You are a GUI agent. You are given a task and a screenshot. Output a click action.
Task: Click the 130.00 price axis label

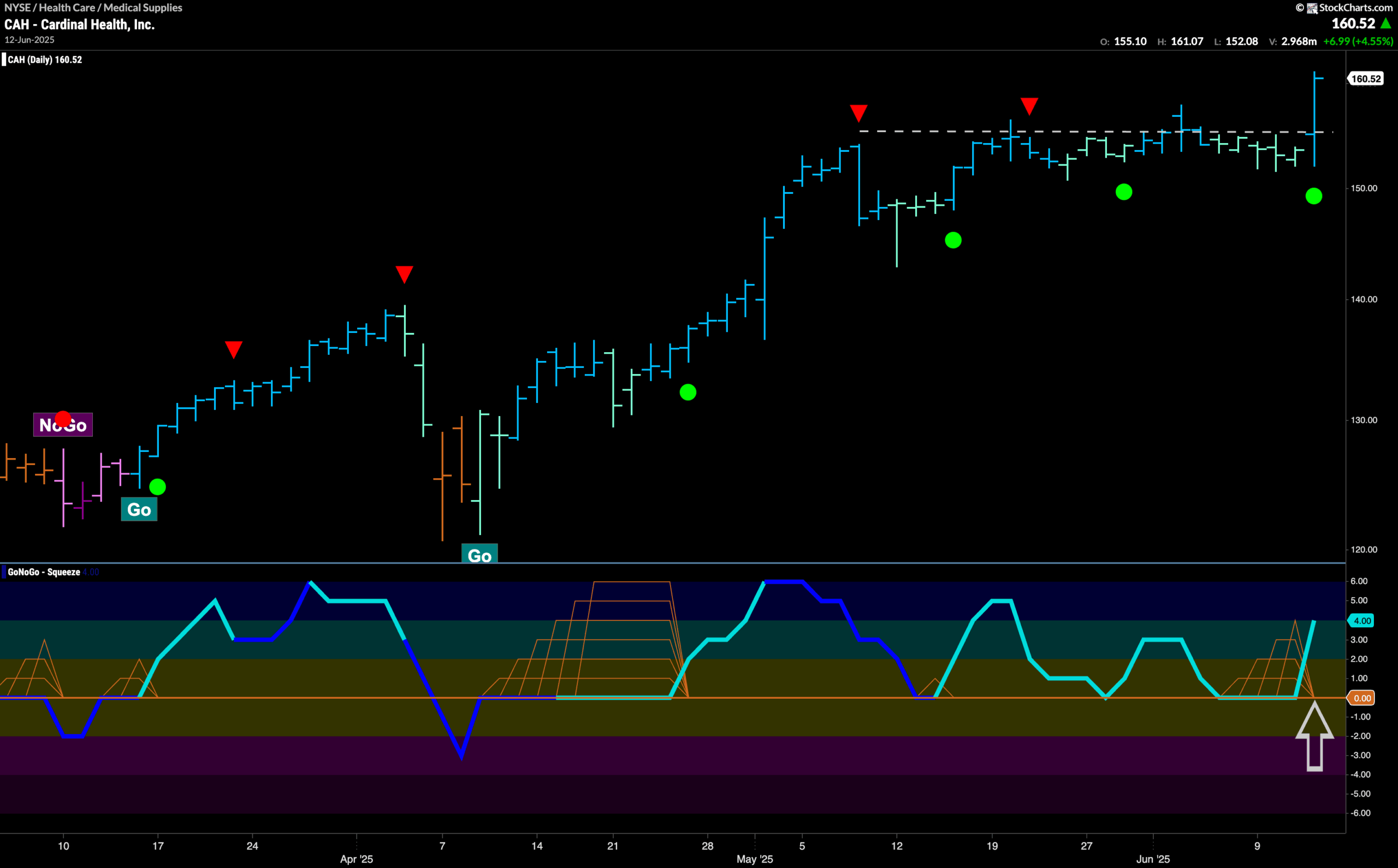tap(1364, 420)
